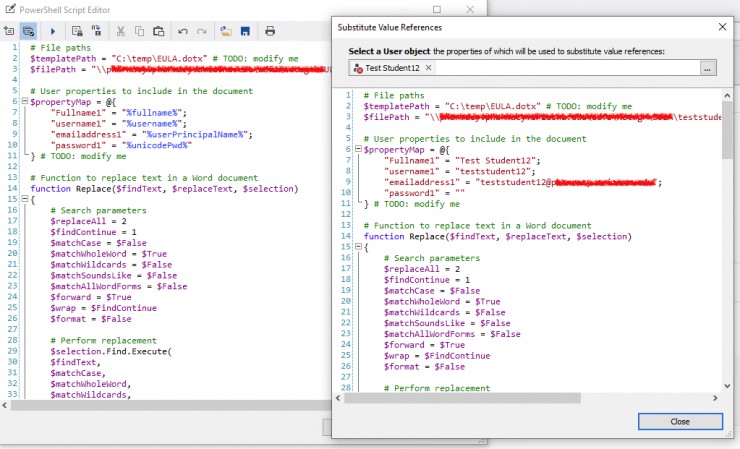This screenshot has height=449, width=740.
Task: Click the Redo arrow icon
Action: coord(202,31)
